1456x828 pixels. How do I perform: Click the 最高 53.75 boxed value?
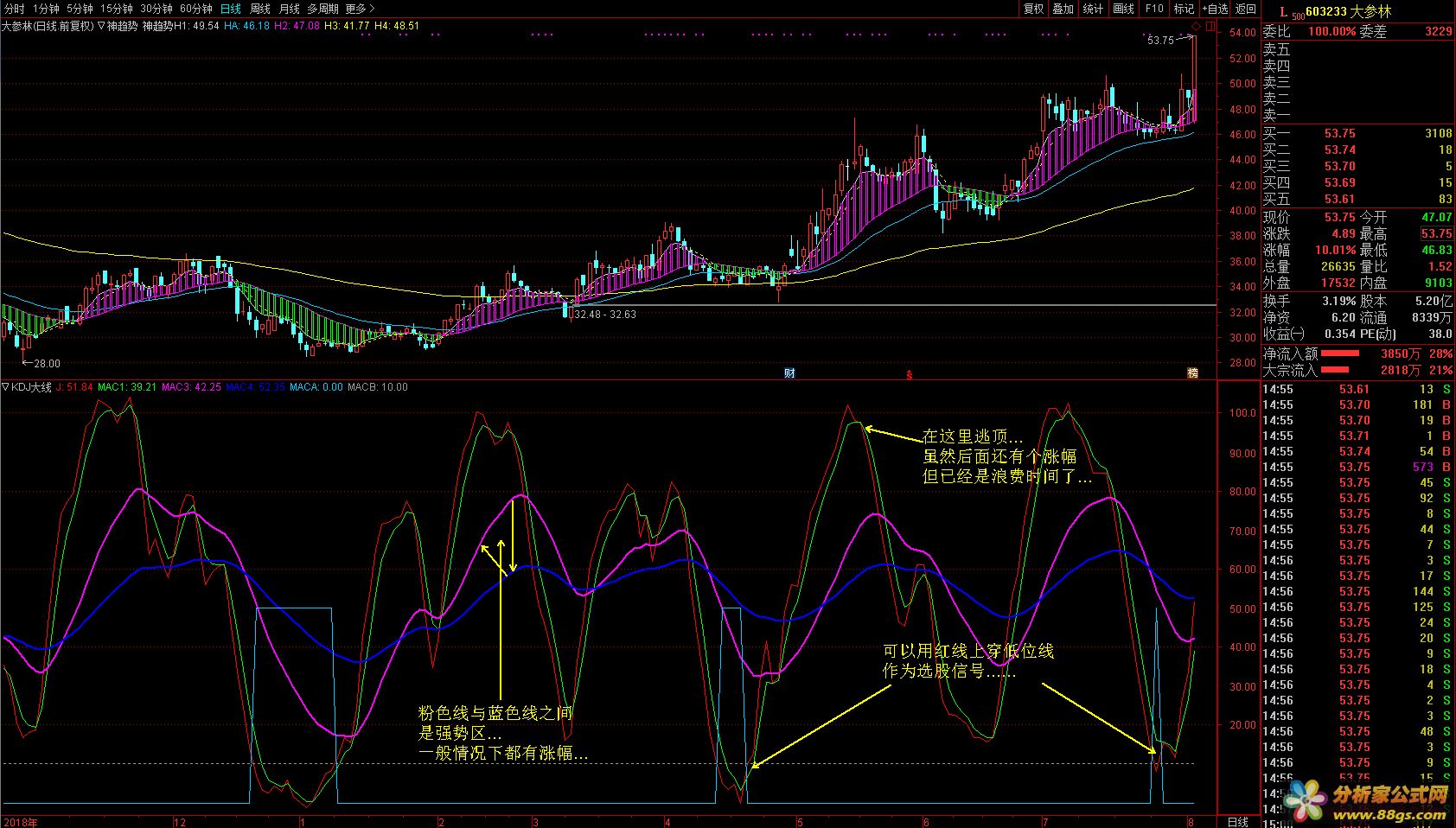tap(1436, 233)
